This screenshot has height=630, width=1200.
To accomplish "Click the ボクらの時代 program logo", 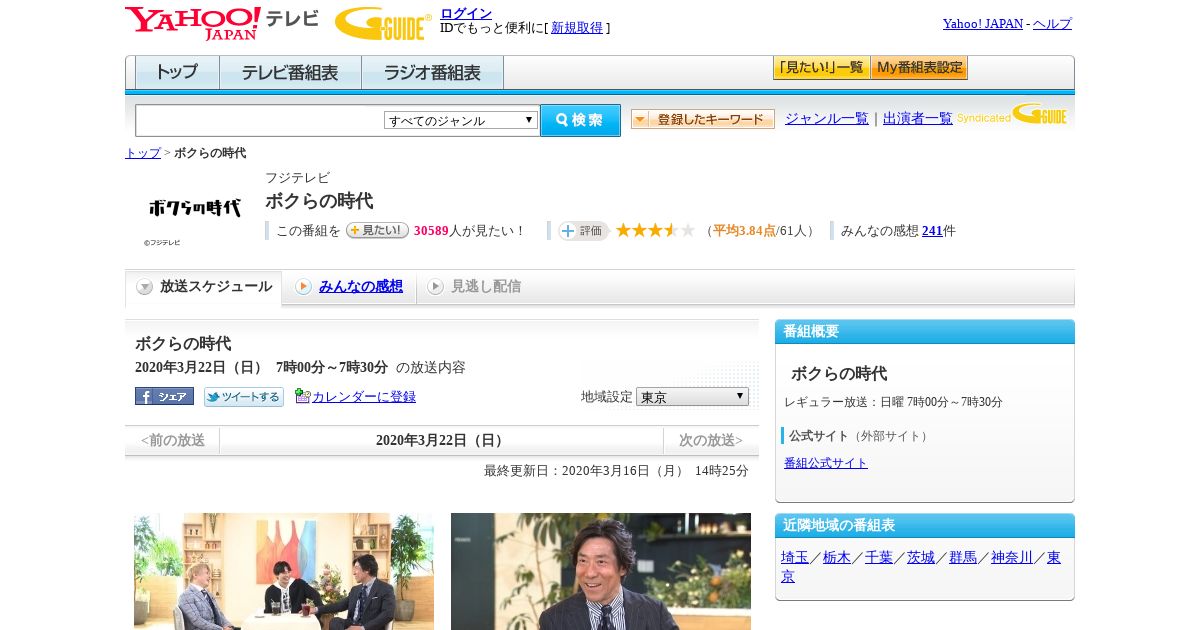I will (x=195, y=208).
